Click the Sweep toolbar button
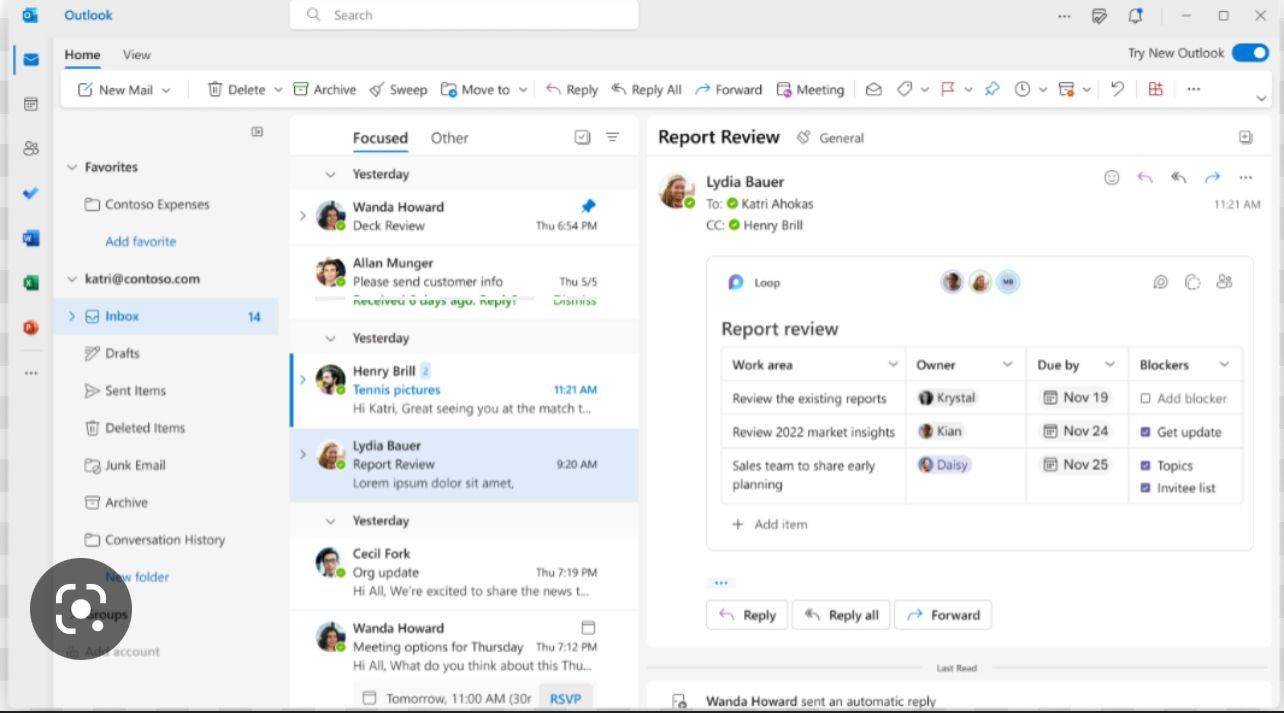Screen dimensions: 1284x713 coord(398,89)
